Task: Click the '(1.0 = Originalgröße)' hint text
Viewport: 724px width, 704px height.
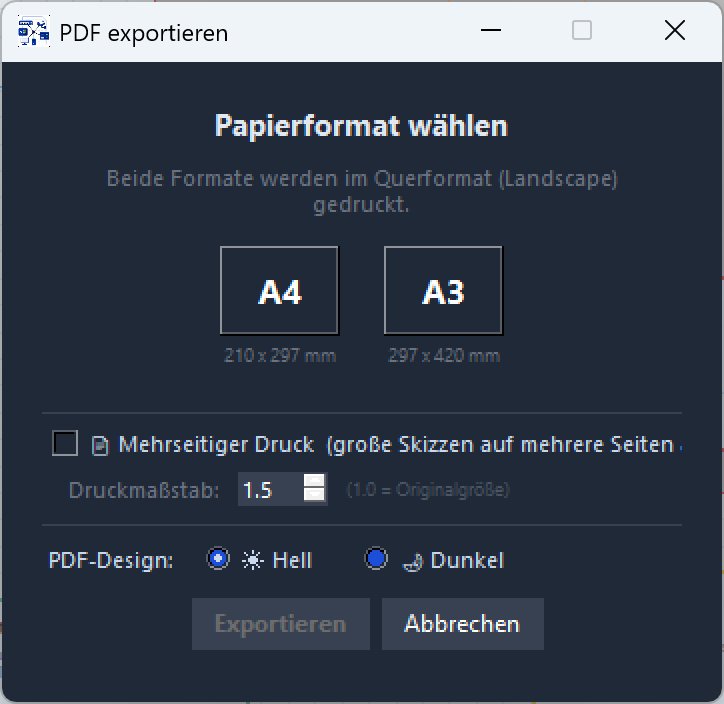Action: pyautogui.click(x=428, y=489)
